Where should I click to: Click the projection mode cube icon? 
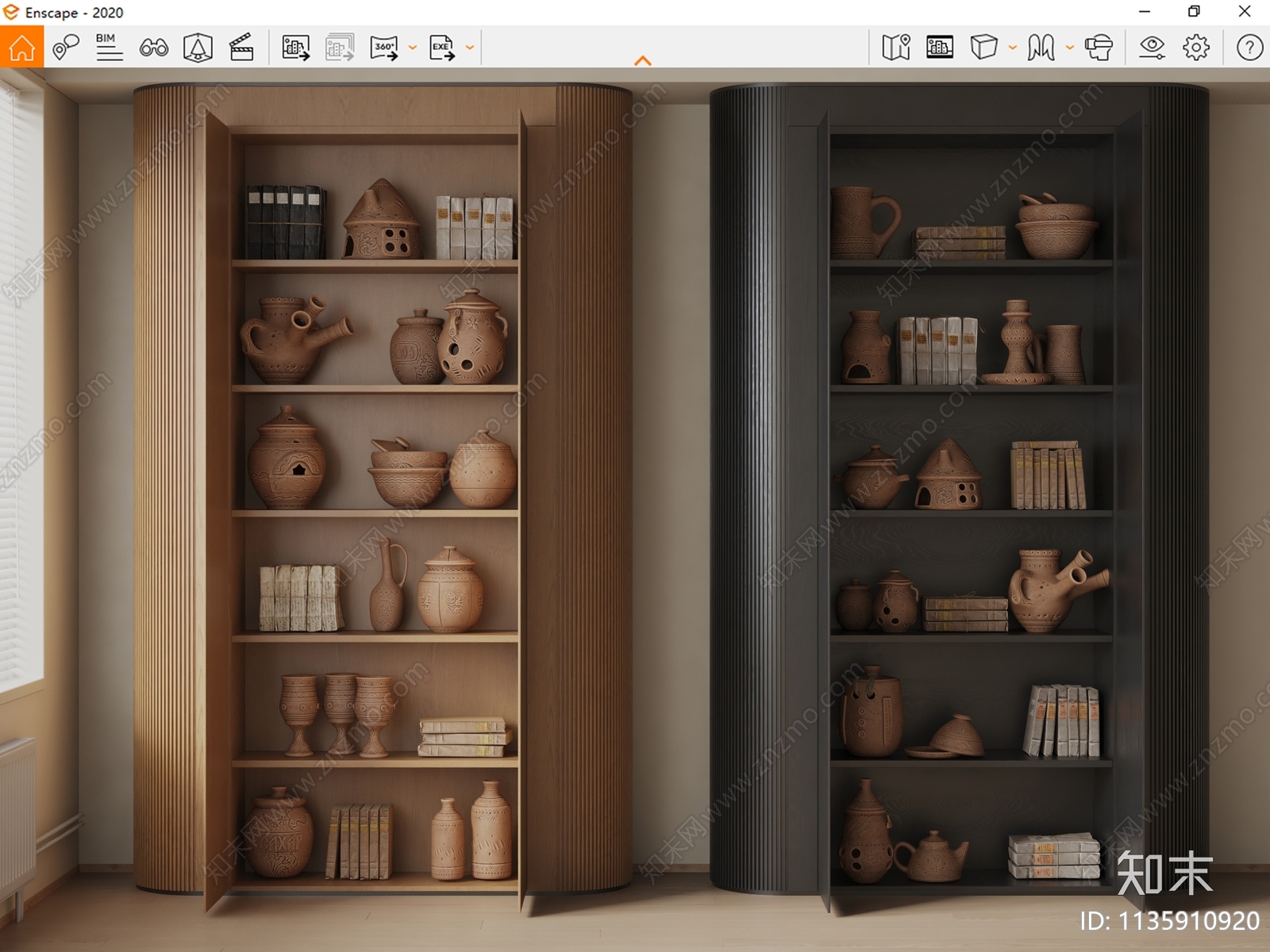pyautogui.click(x=983, y=48)
